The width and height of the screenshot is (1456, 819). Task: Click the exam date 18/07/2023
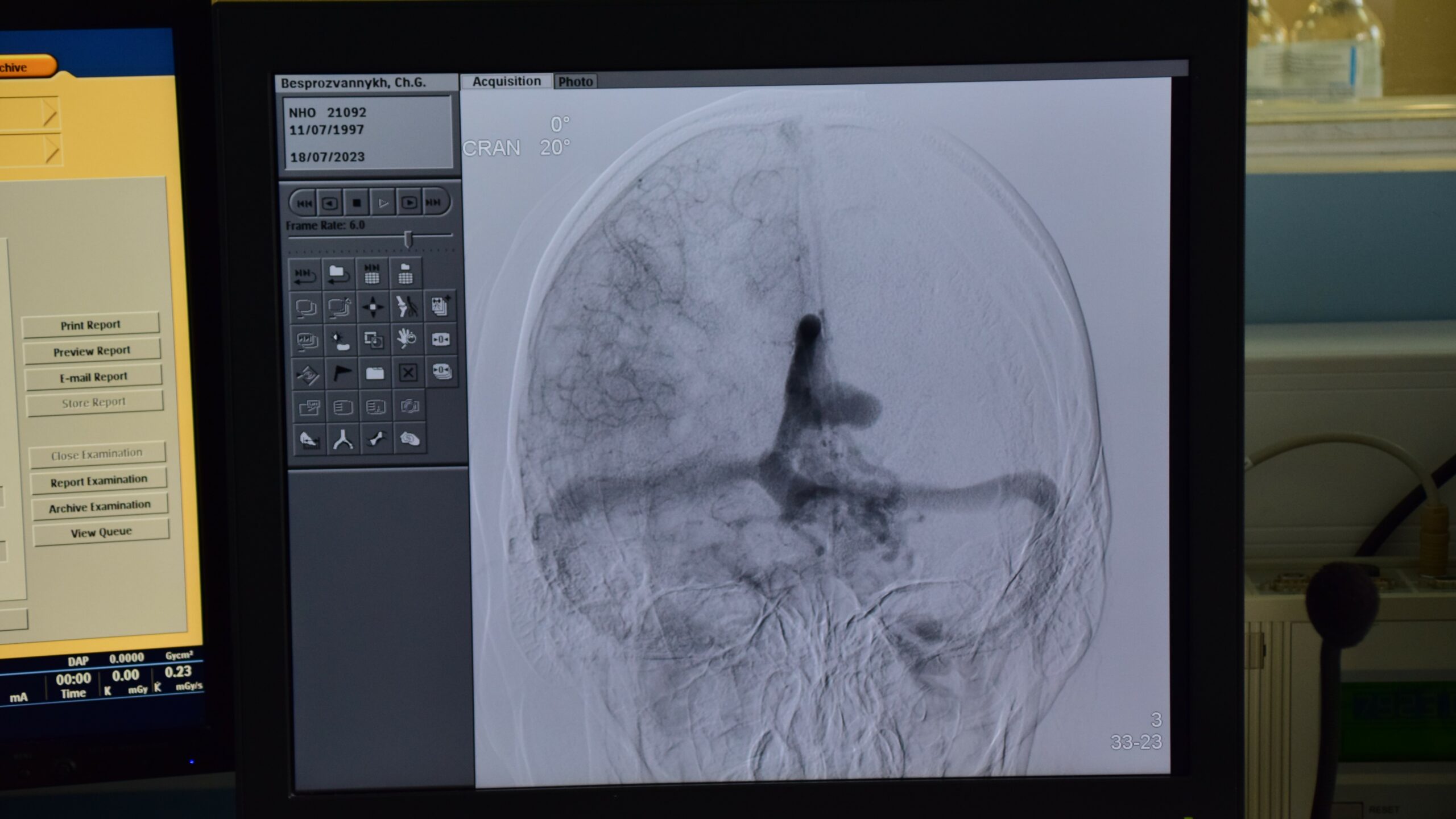click(x=327, y=157)
